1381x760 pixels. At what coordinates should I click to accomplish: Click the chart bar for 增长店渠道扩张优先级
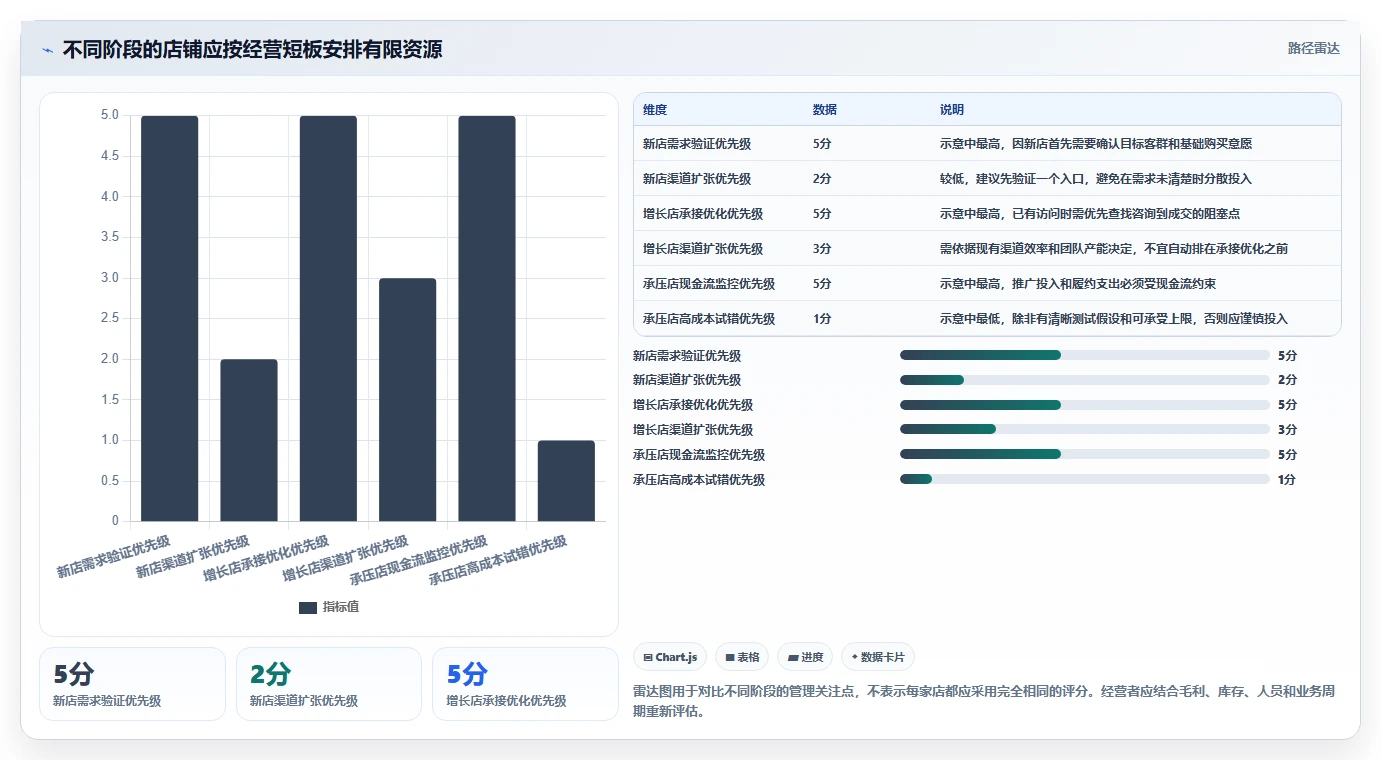[407, 399]
